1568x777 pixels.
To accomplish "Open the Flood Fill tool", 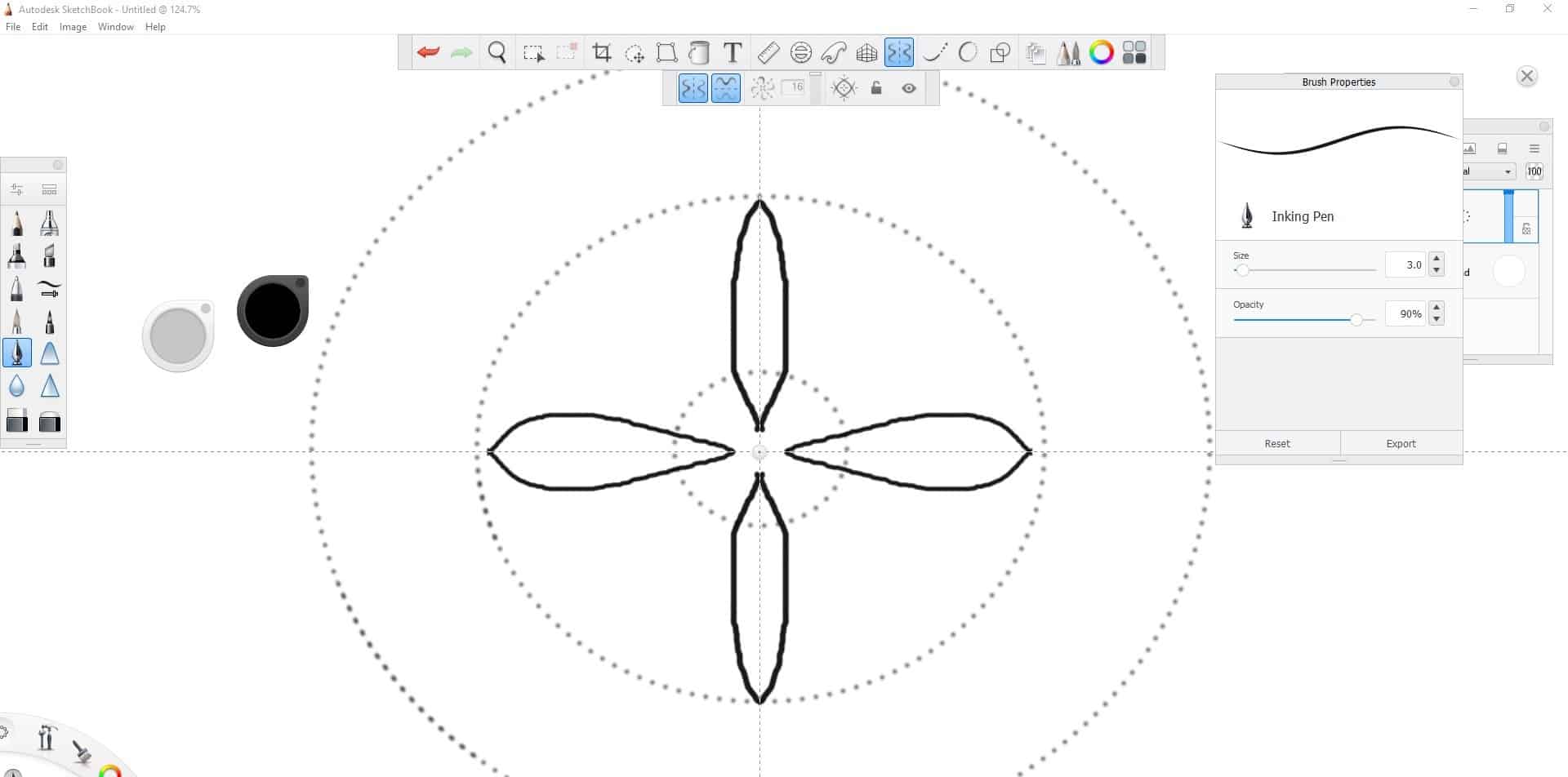I will pos(698,52).
